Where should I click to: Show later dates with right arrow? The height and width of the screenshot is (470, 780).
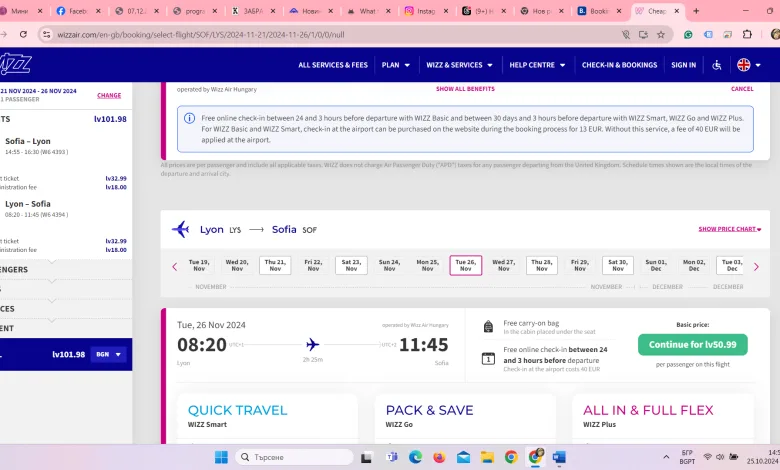click(756, 267)
